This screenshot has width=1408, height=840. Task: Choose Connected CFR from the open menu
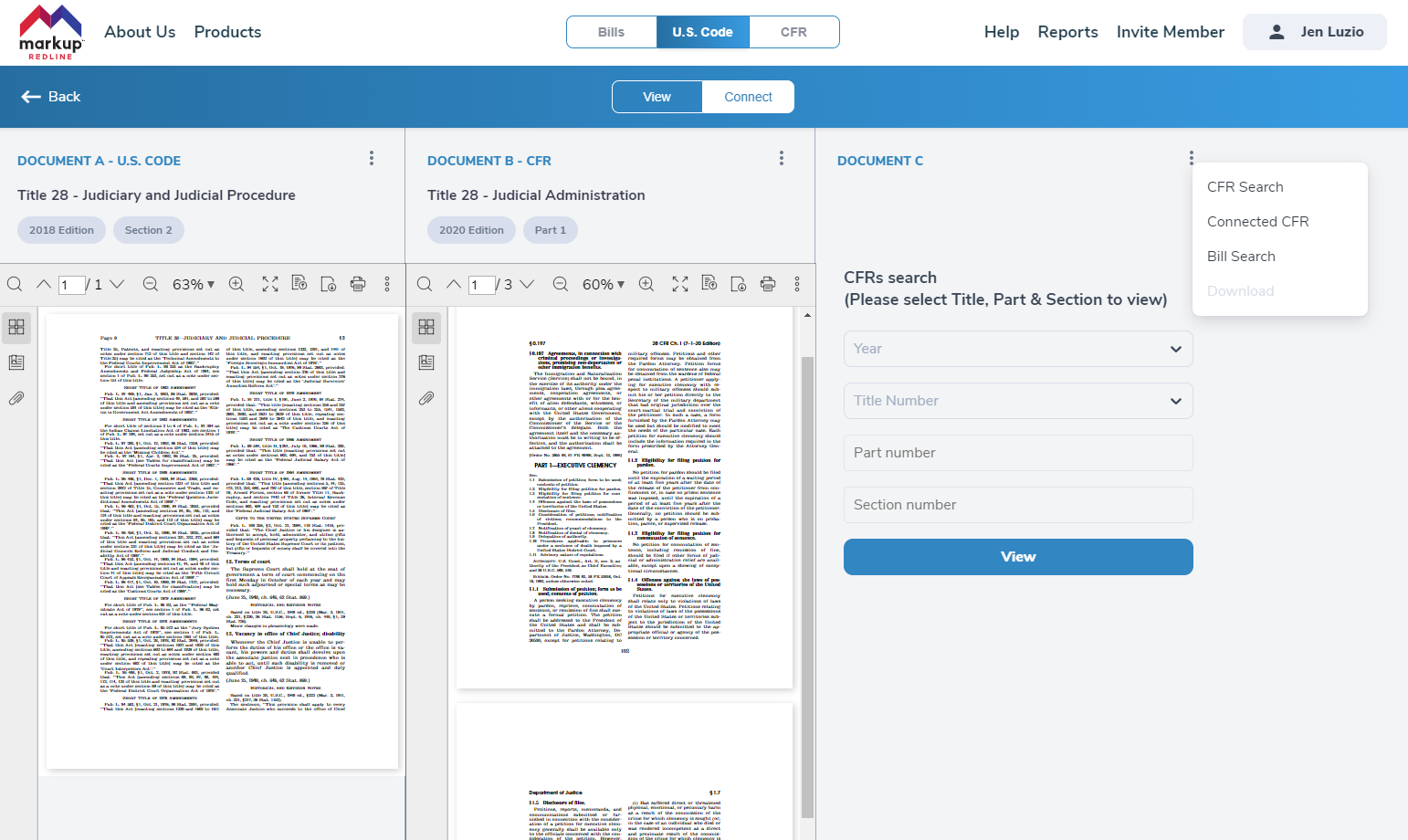(1257, 222)
